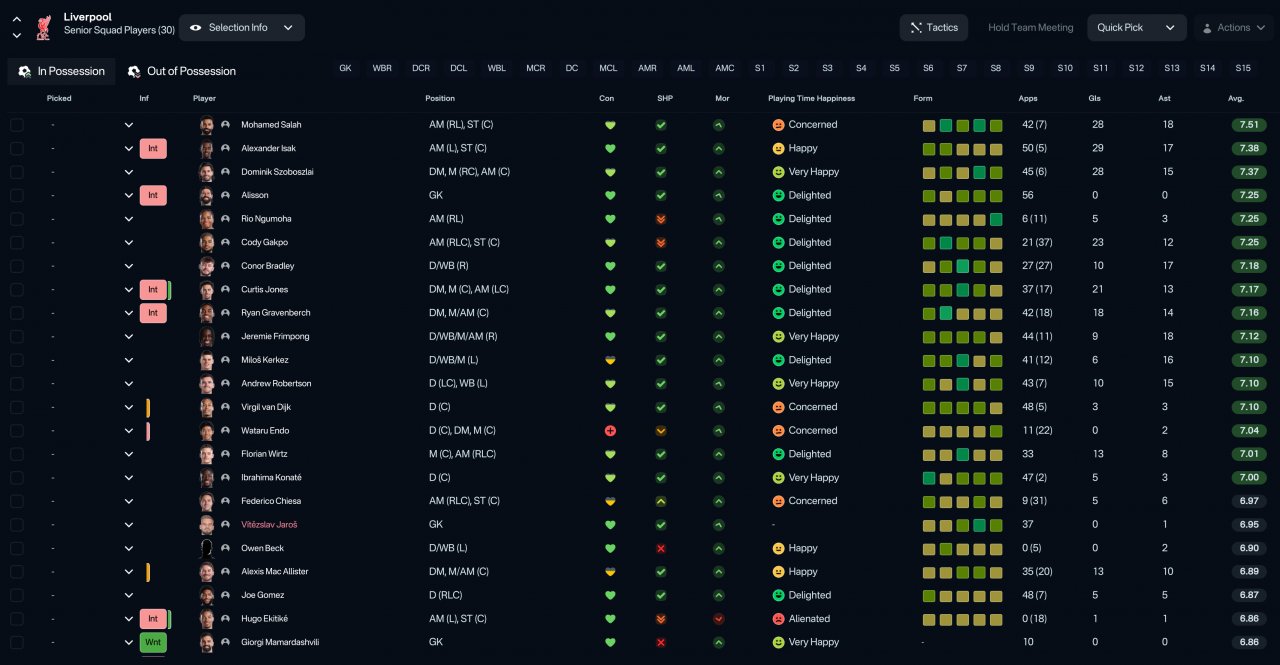Sort by Playing Time Happiness column header
1280x665 pixels.
[811, 99]
